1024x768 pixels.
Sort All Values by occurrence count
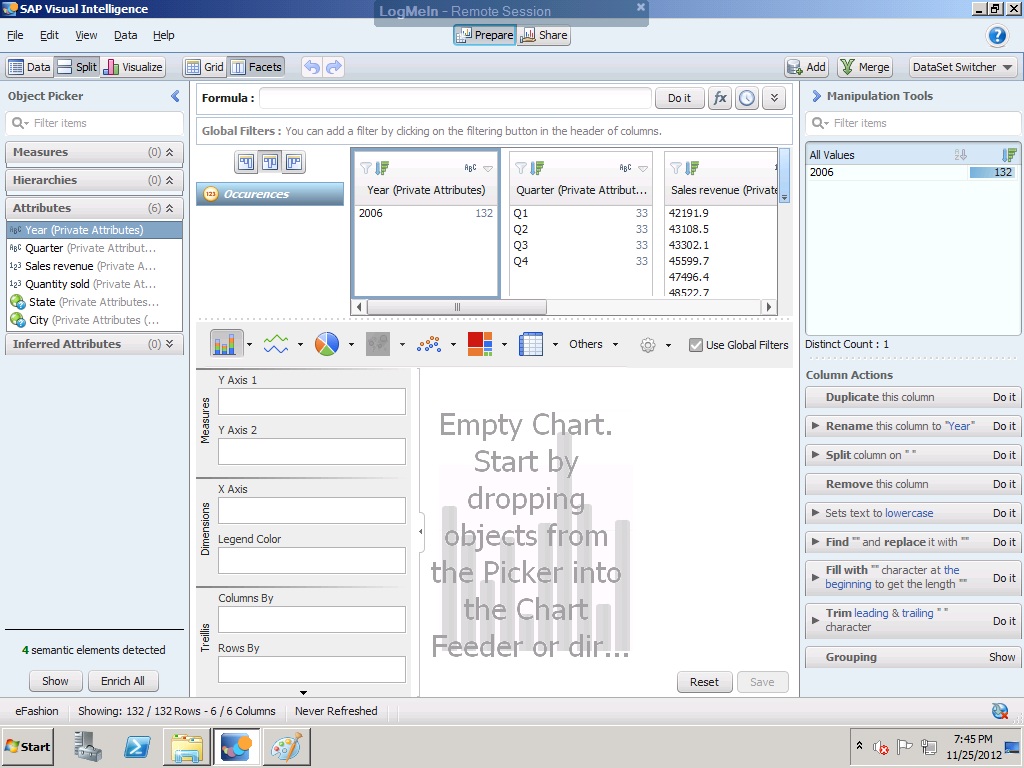[1009, 155]
